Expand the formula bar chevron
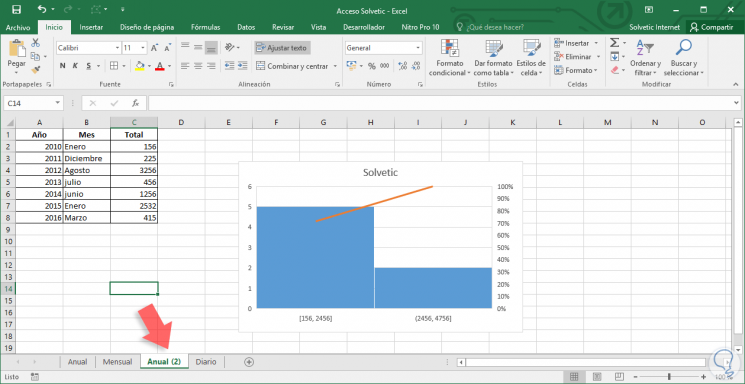The height and width of the screenshot is (384, 745). pyautogui.click(x=735, y=103)
